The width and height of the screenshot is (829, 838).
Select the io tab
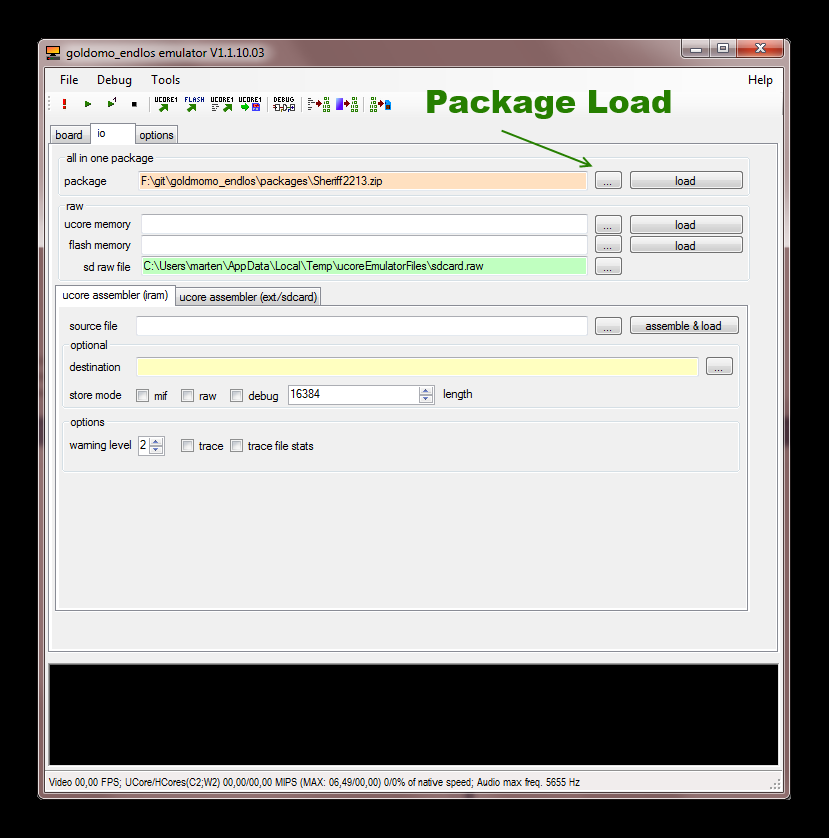[x=112, y=134]
